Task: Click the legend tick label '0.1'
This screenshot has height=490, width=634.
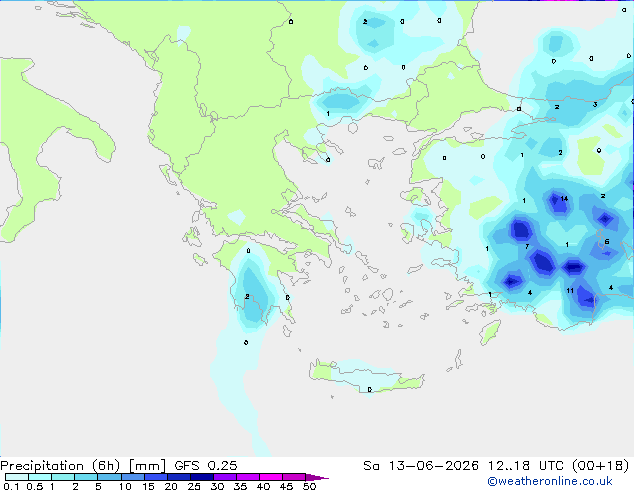Action: coord(11,486)
